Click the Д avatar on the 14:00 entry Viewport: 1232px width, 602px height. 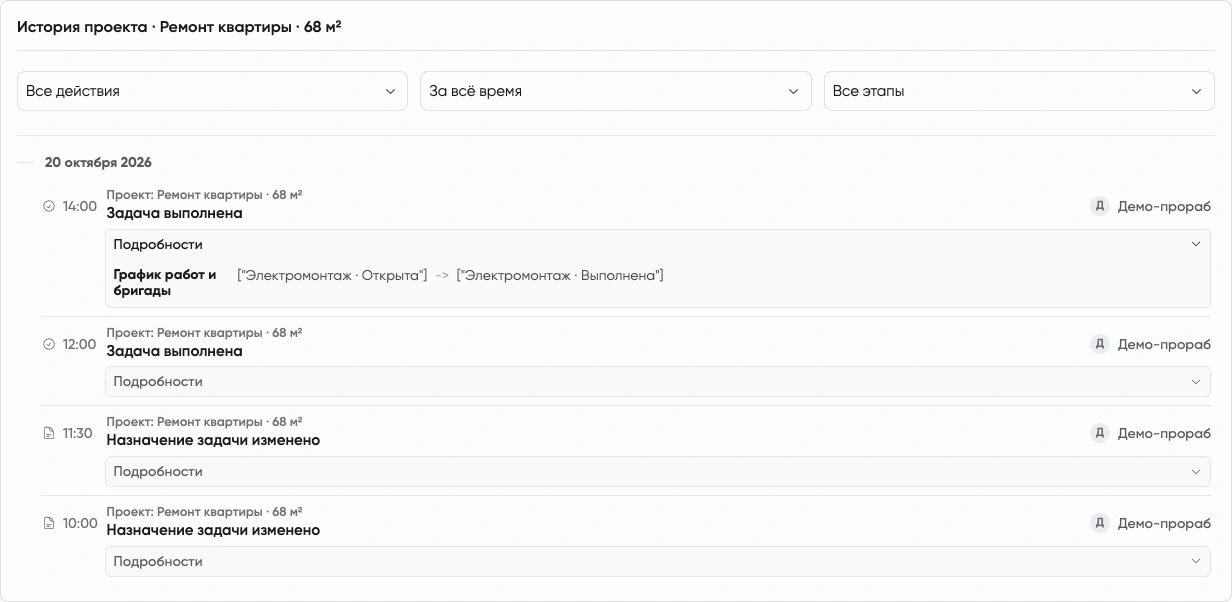click(1100, 206)
